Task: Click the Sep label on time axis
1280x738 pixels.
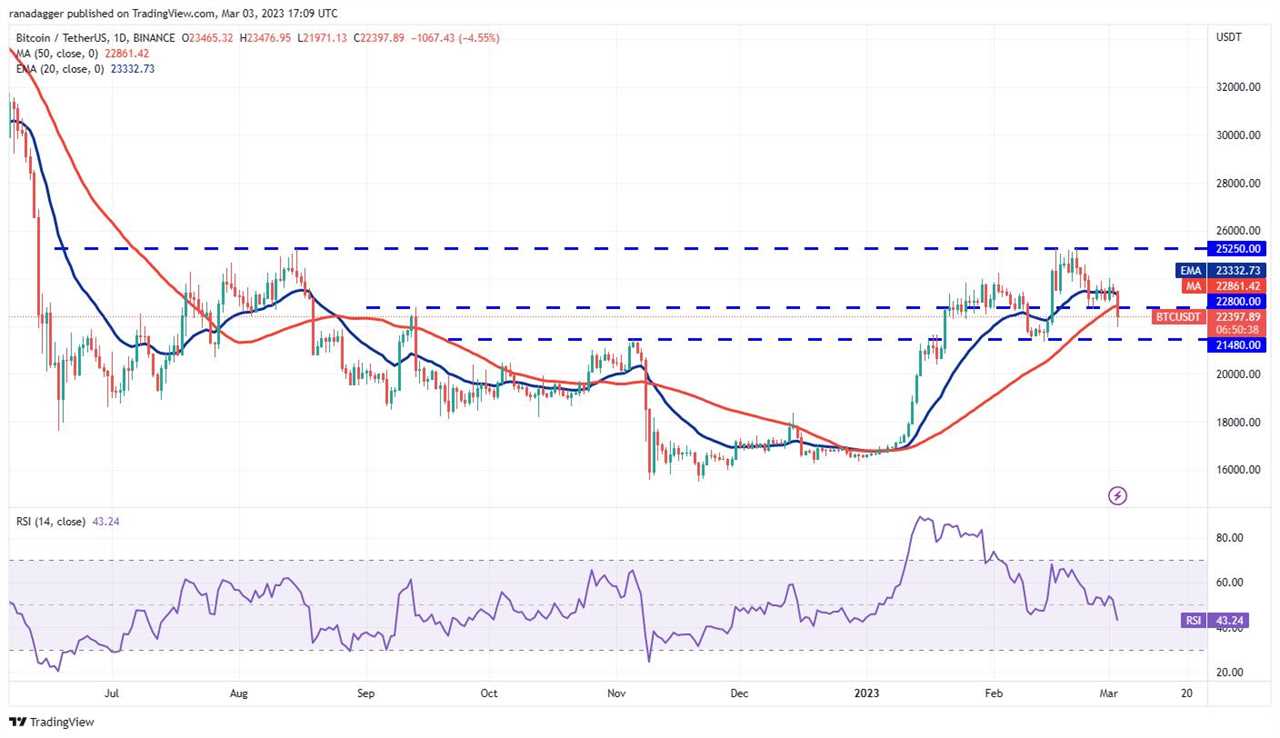Action: click(365, 692)
